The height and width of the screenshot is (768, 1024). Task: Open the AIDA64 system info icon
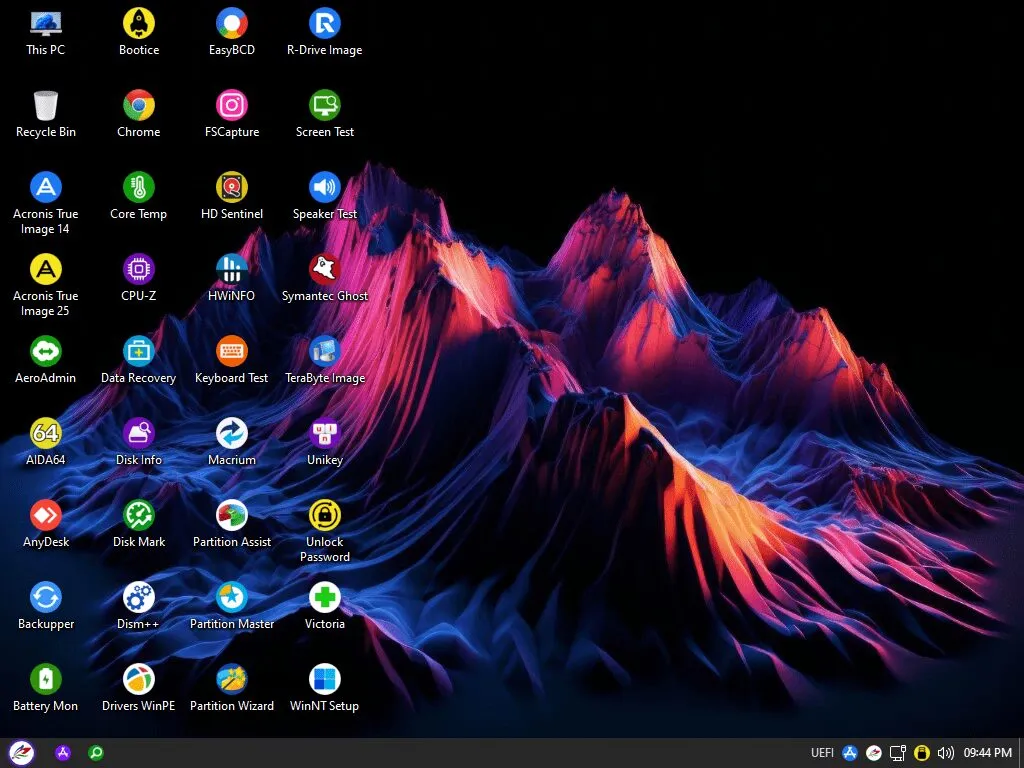(46, 433)
